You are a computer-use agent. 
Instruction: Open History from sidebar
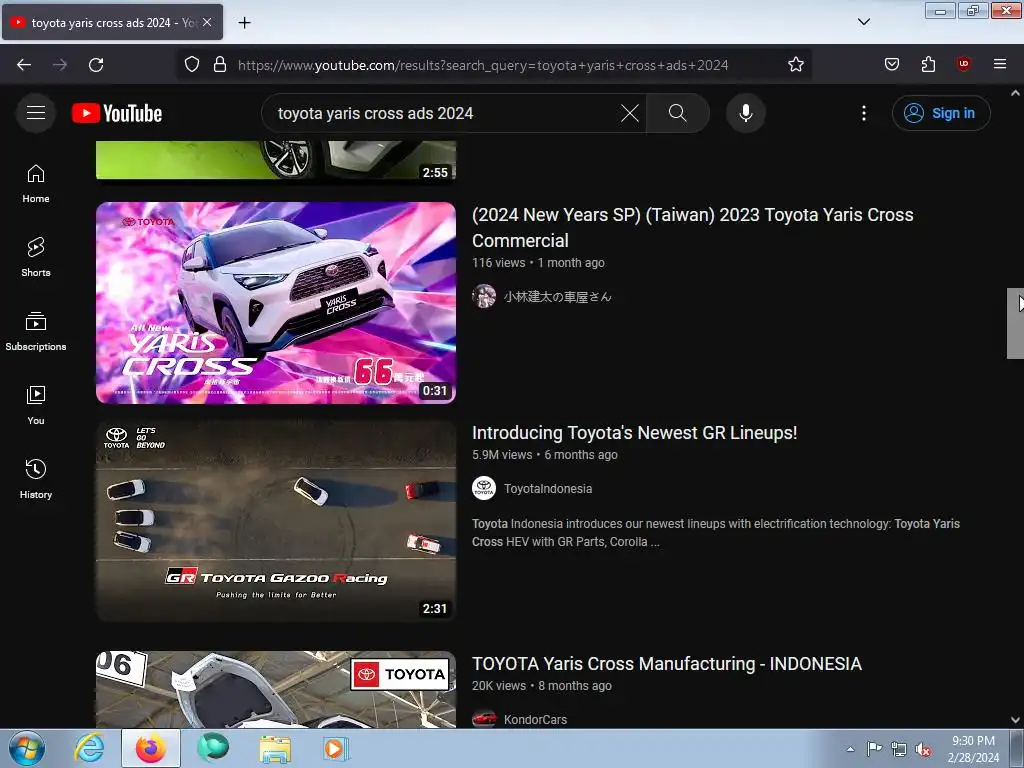(36, 479)
